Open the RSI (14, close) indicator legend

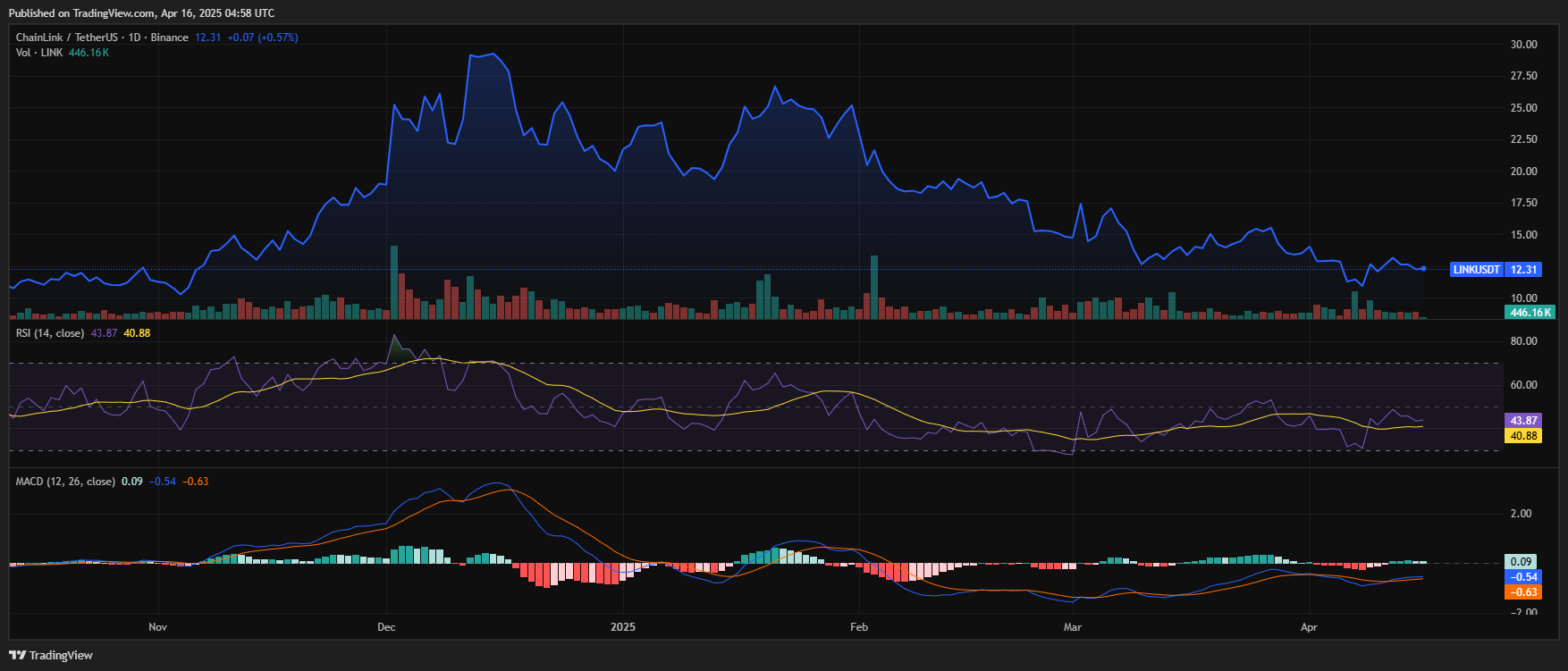pos(50,333)
